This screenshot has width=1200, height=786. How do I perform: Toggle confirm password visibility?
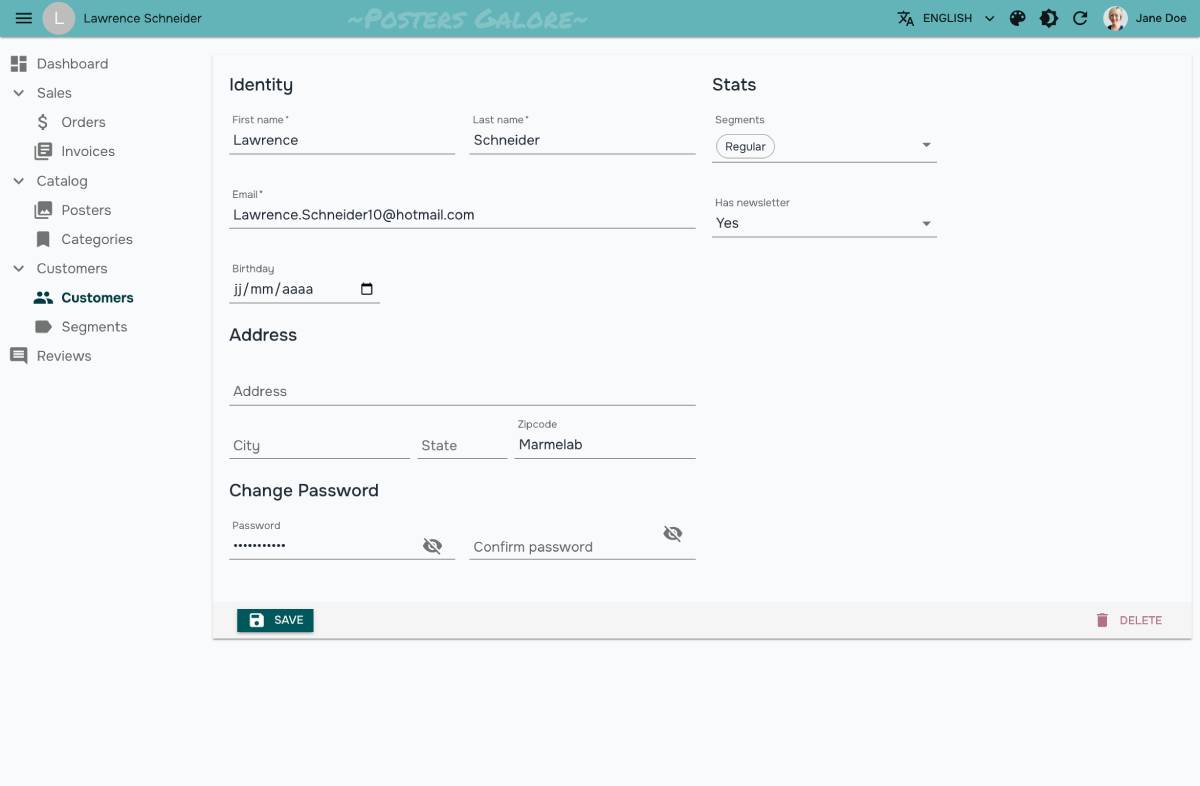pyautogui.click(x=673, y=534)
